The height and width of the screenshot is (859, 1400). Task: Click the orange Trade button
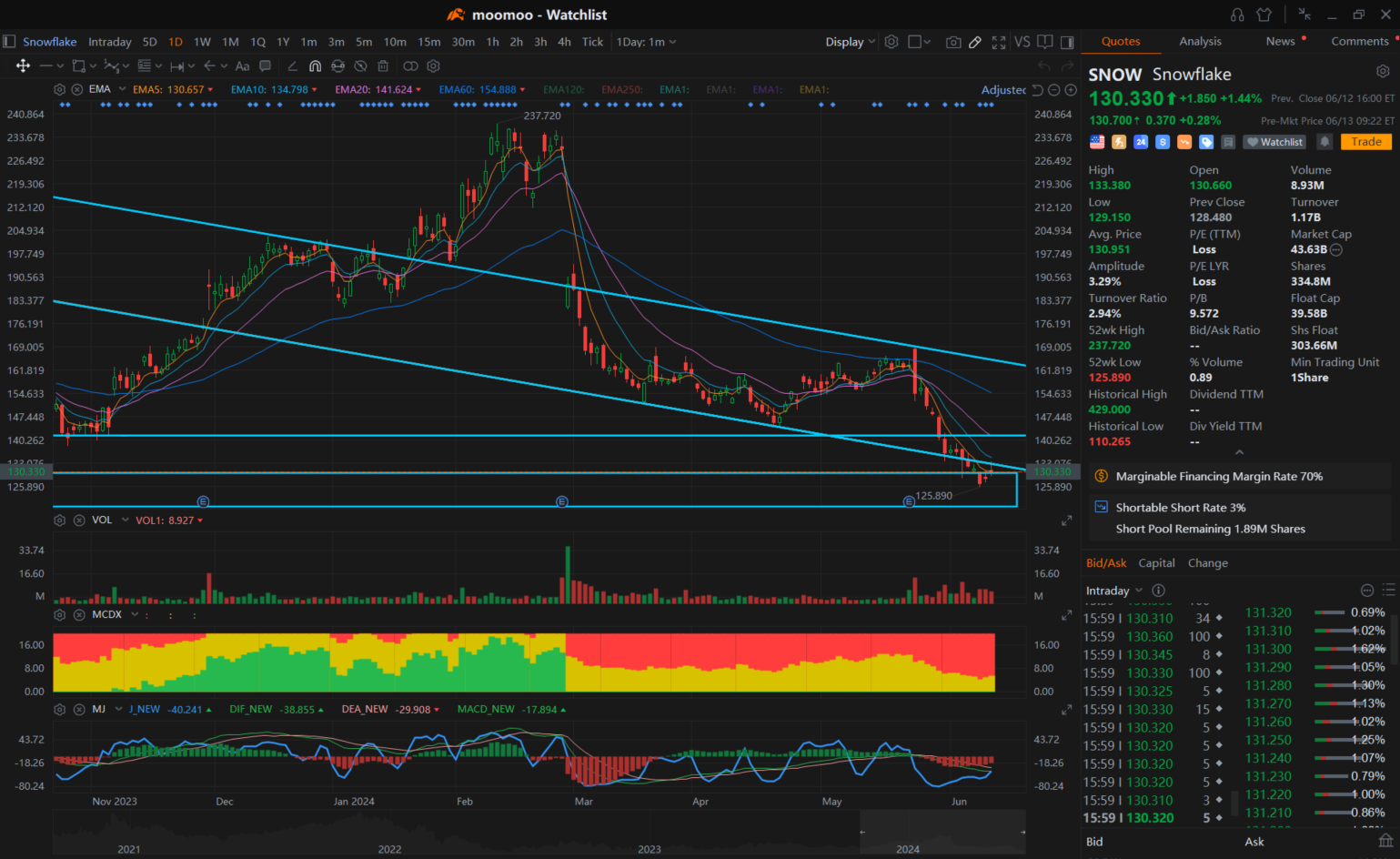pos(1366,142)
